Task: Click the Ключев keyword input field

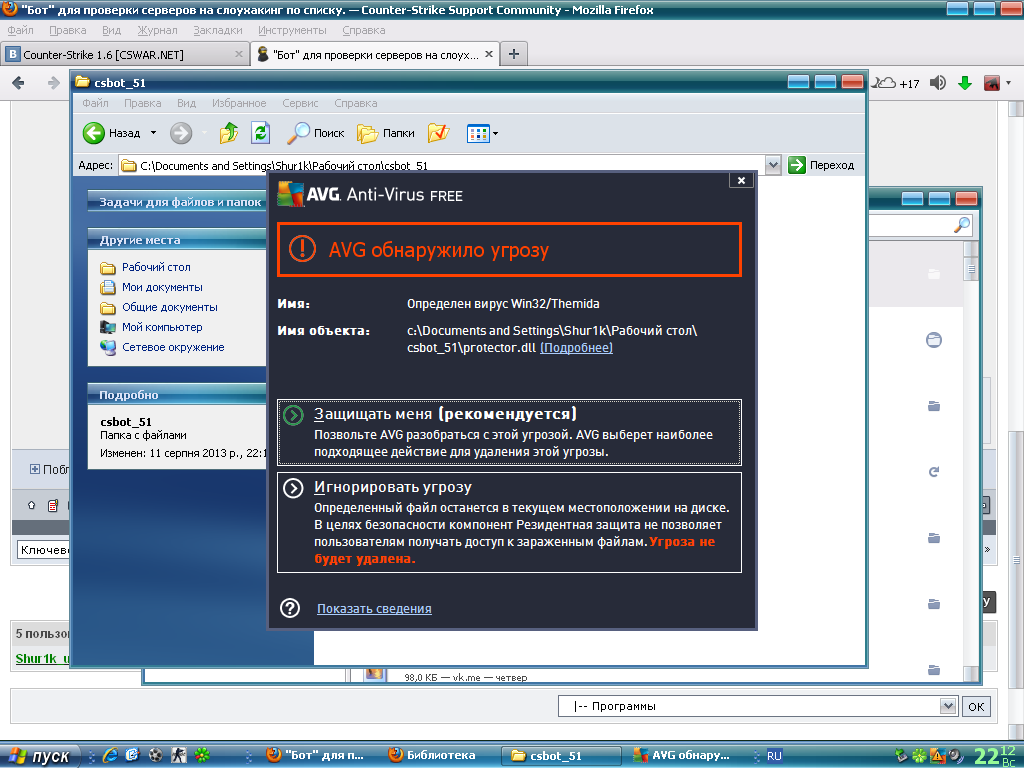Action: [x=43, y=550]
